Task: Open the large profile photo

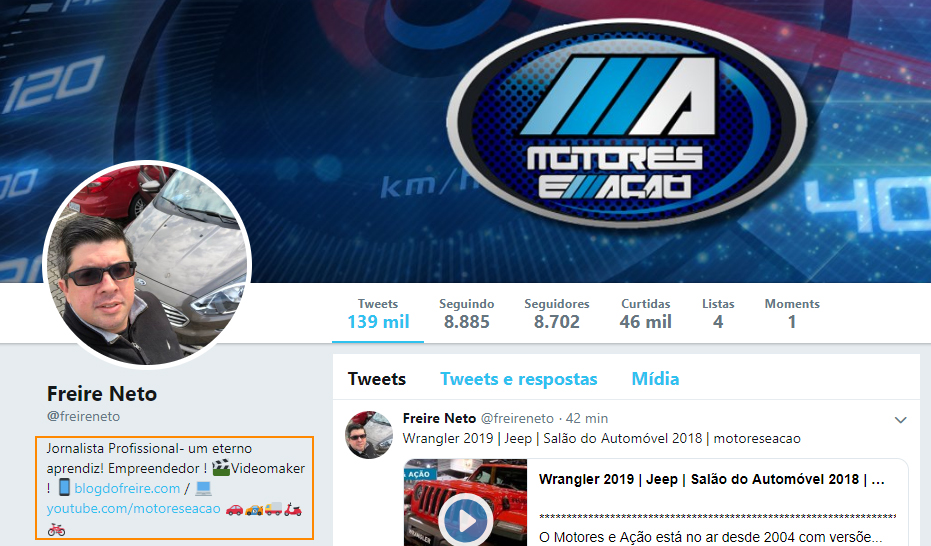Action: click(x=147, y=264)
